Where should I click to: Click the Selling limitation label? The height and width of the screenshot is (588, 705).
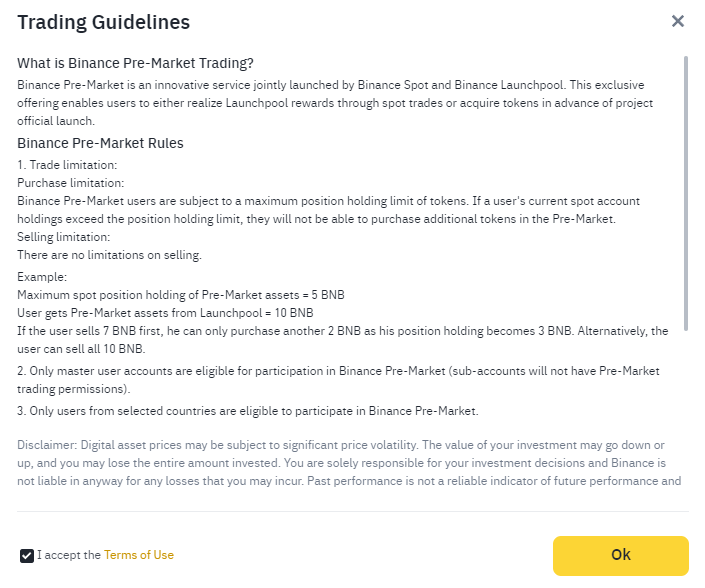[63, 237]
